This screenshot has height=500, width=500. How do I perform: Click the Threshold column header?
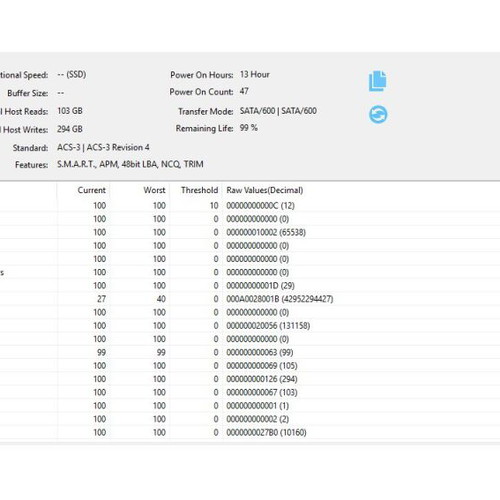pyautogui.click(x=199, y=190)
